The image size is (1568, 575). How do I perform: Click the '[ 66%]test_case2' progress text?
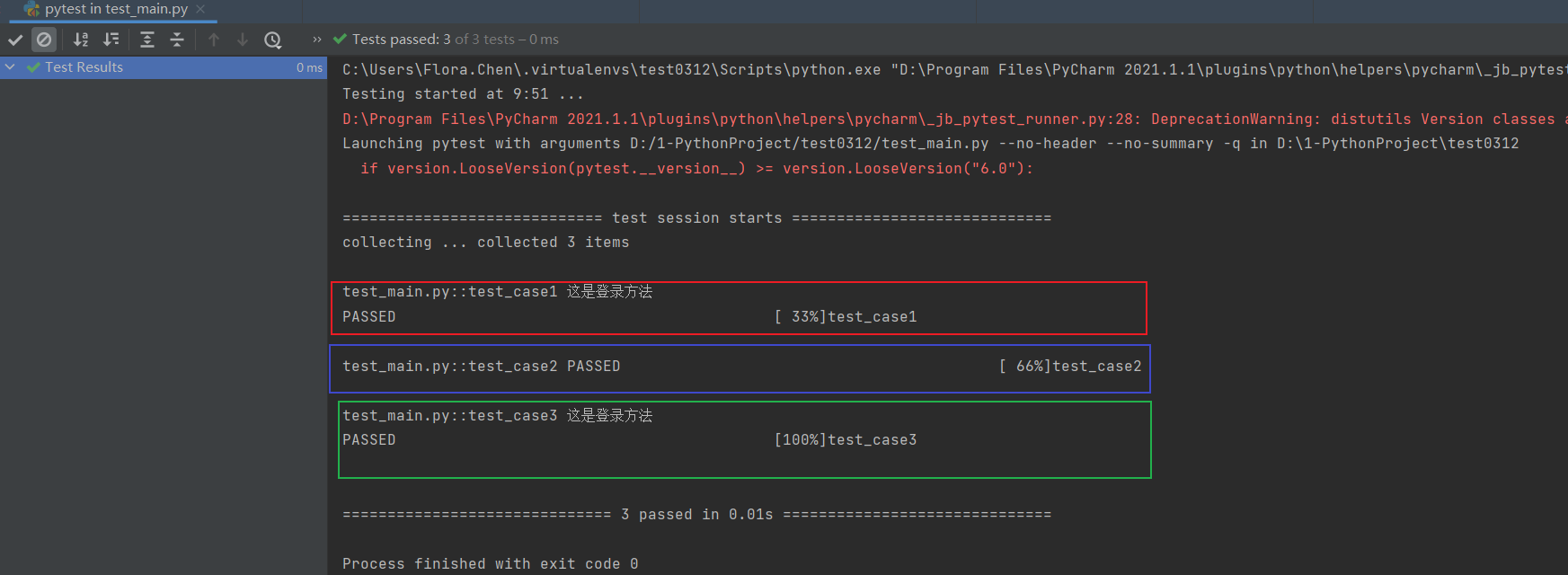click(1070, 367)
